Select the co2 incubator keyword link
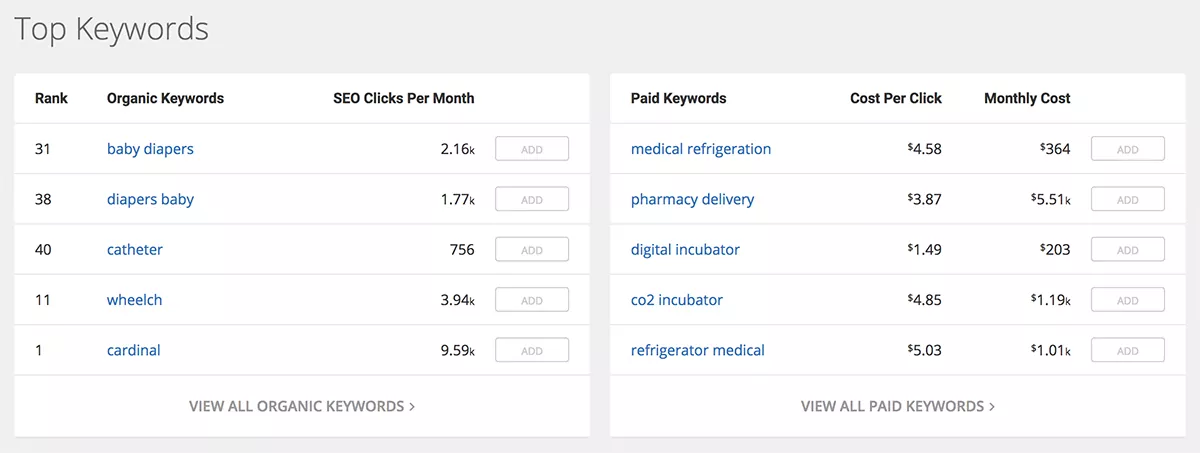The width and height of the screenshot is (1200, 453). [677, 300]
